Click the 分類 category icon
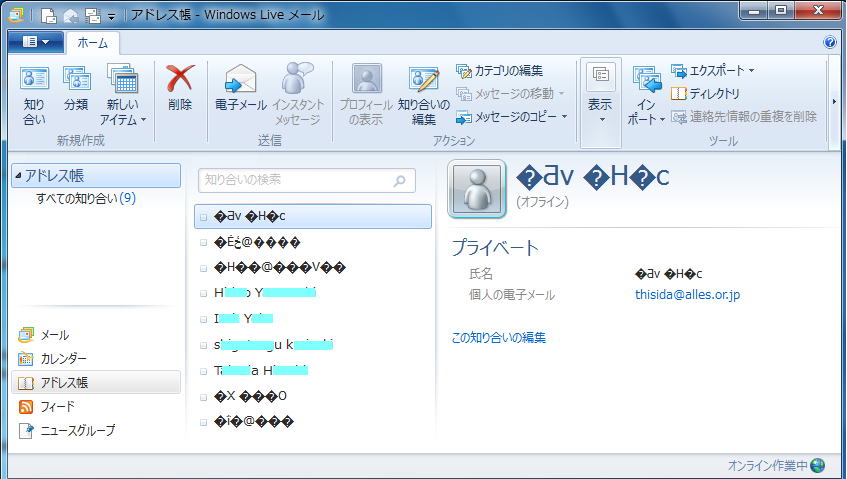This screenshot has width=847, height=479. (x=76, y=89)
